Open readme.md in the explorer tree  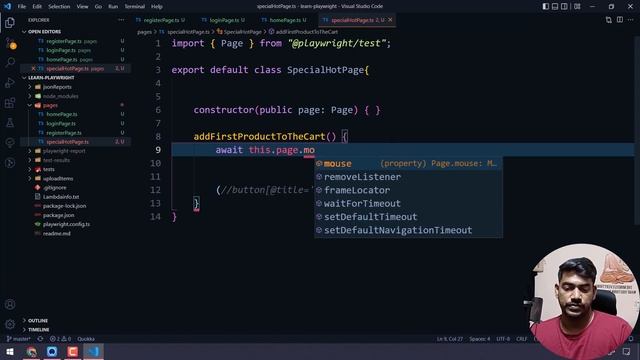[x=56, y=233]
